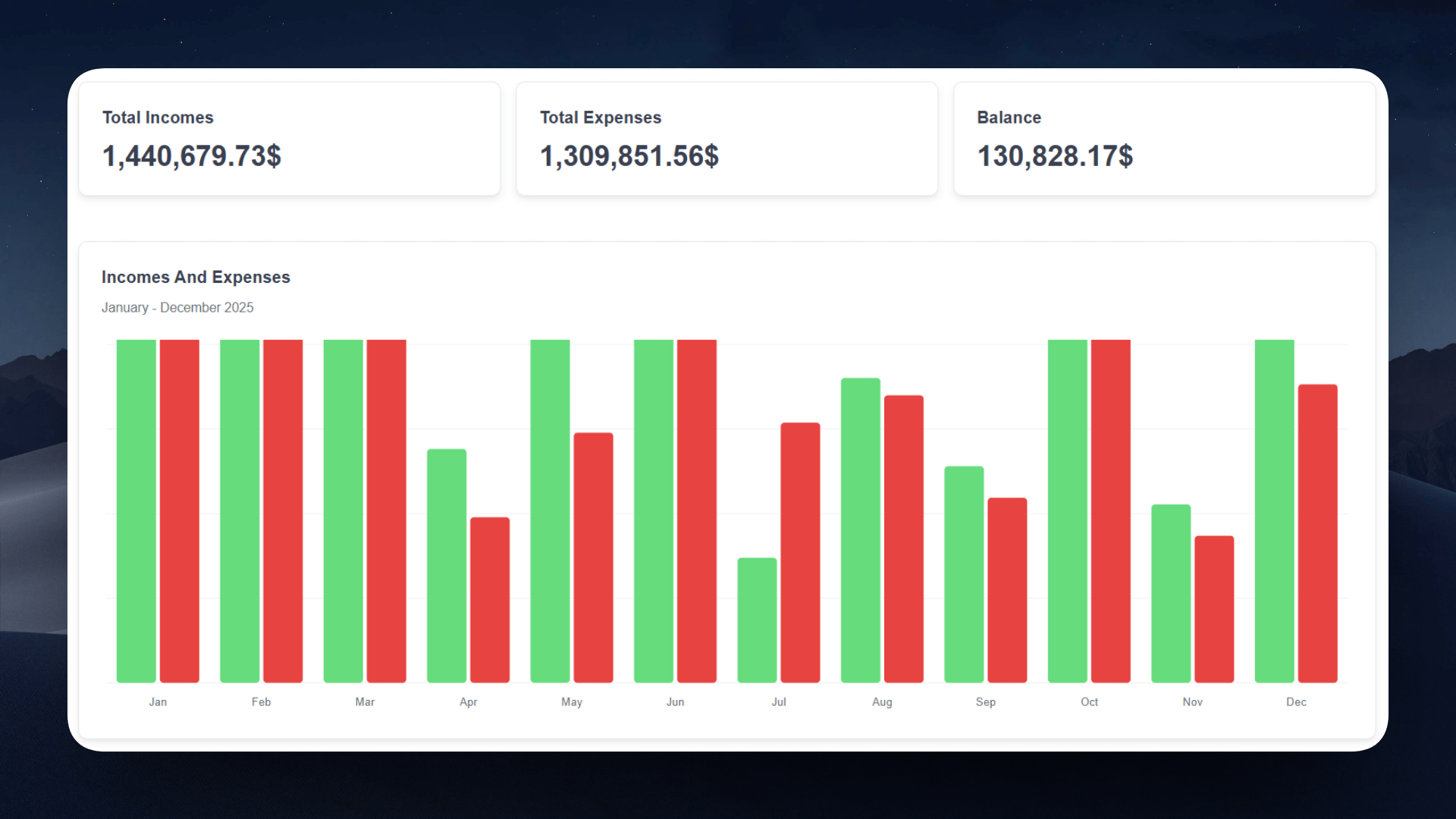Click the Incomes And Expenses chart title

point(196,278)
